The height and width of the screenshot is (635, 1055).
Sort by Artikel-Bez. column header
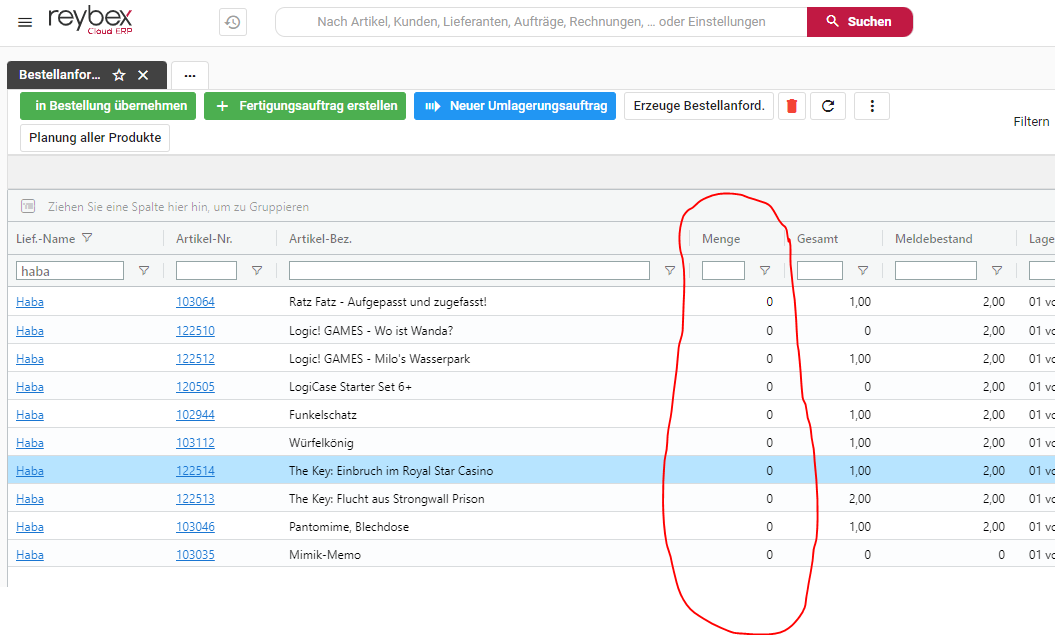(320, 239)
